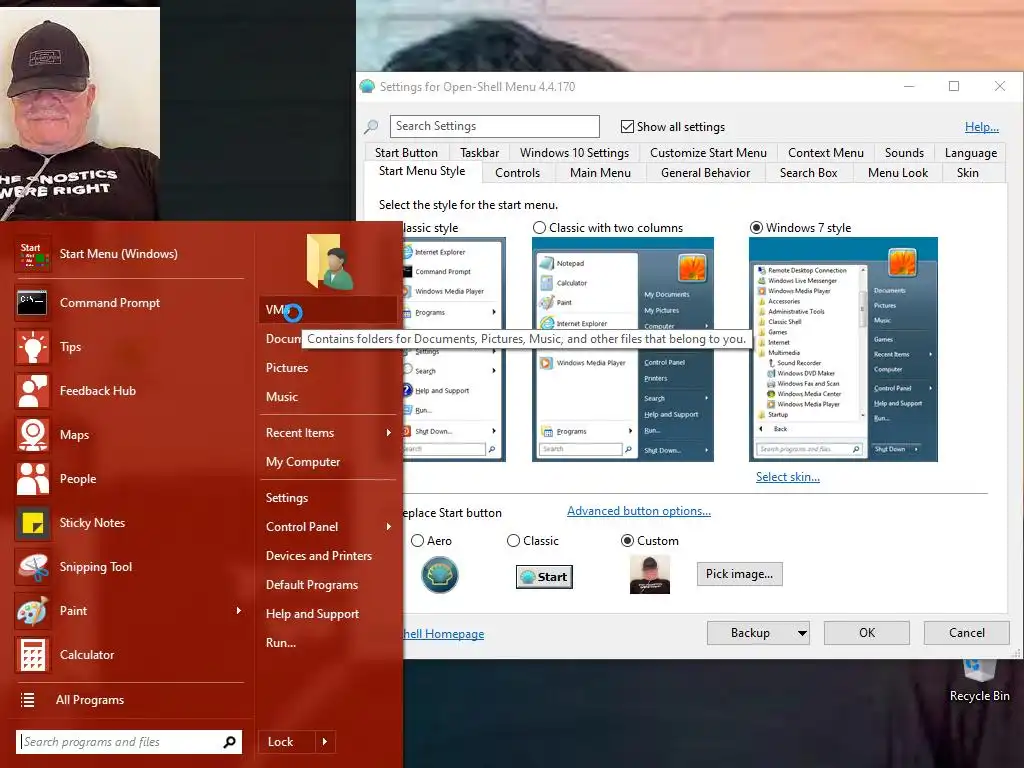
Task: Click Search programs and files box
Action: pos(129,742)
